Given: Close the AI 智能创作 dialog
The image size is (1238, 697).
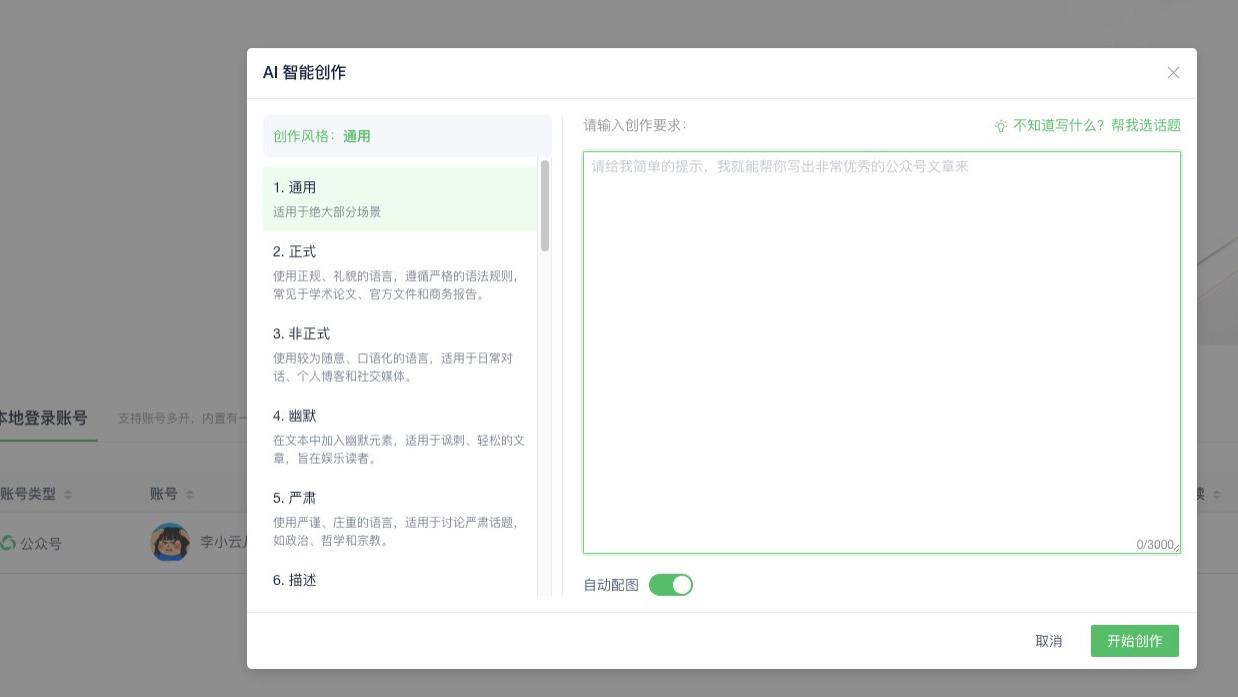Looking at the screenshot, I should 1173,72.
